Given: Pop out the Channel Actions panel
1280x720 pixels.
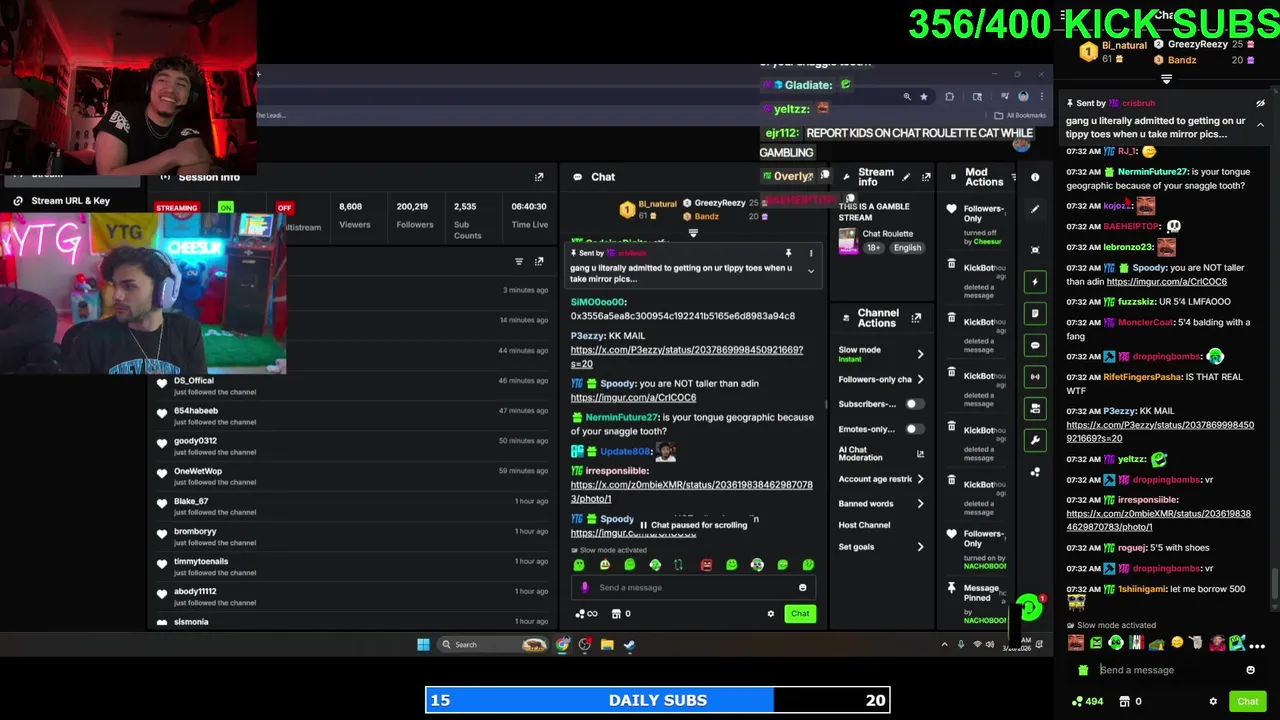Looking at the screenshot, I should coord(916,318).
